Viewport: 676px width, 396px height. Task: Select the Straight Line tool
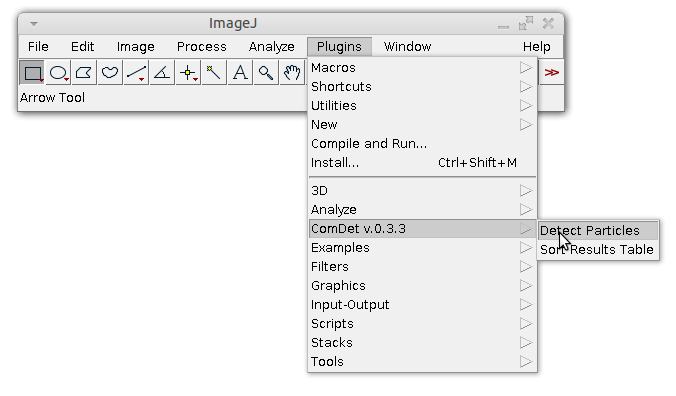(136, 73)
